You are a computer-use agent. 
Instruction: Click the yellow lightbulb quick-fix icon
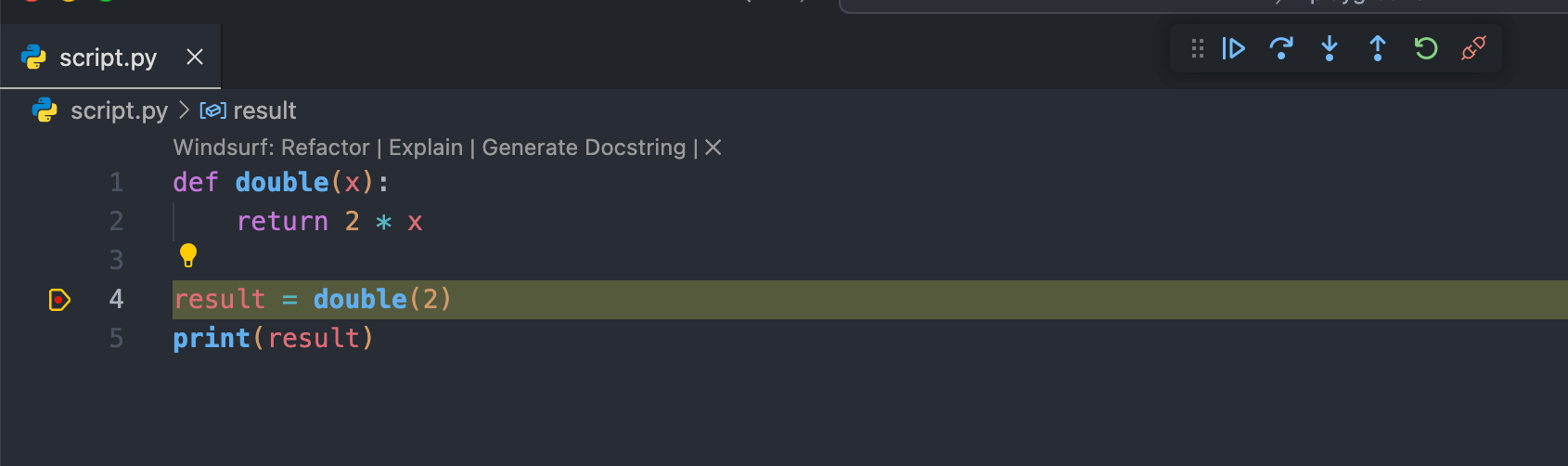coord(188,255)
